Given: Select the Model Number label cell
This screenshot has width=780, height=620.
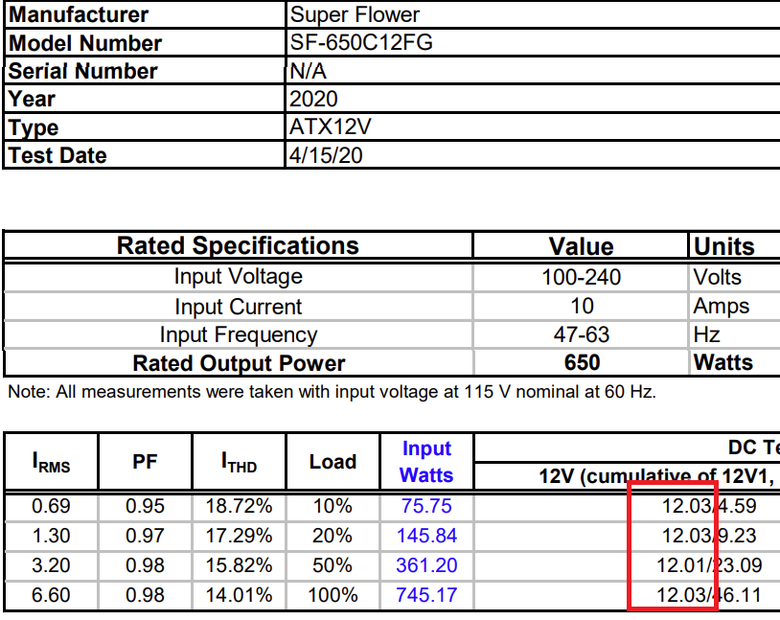Looking at the screenshot, I should [145, 43].
